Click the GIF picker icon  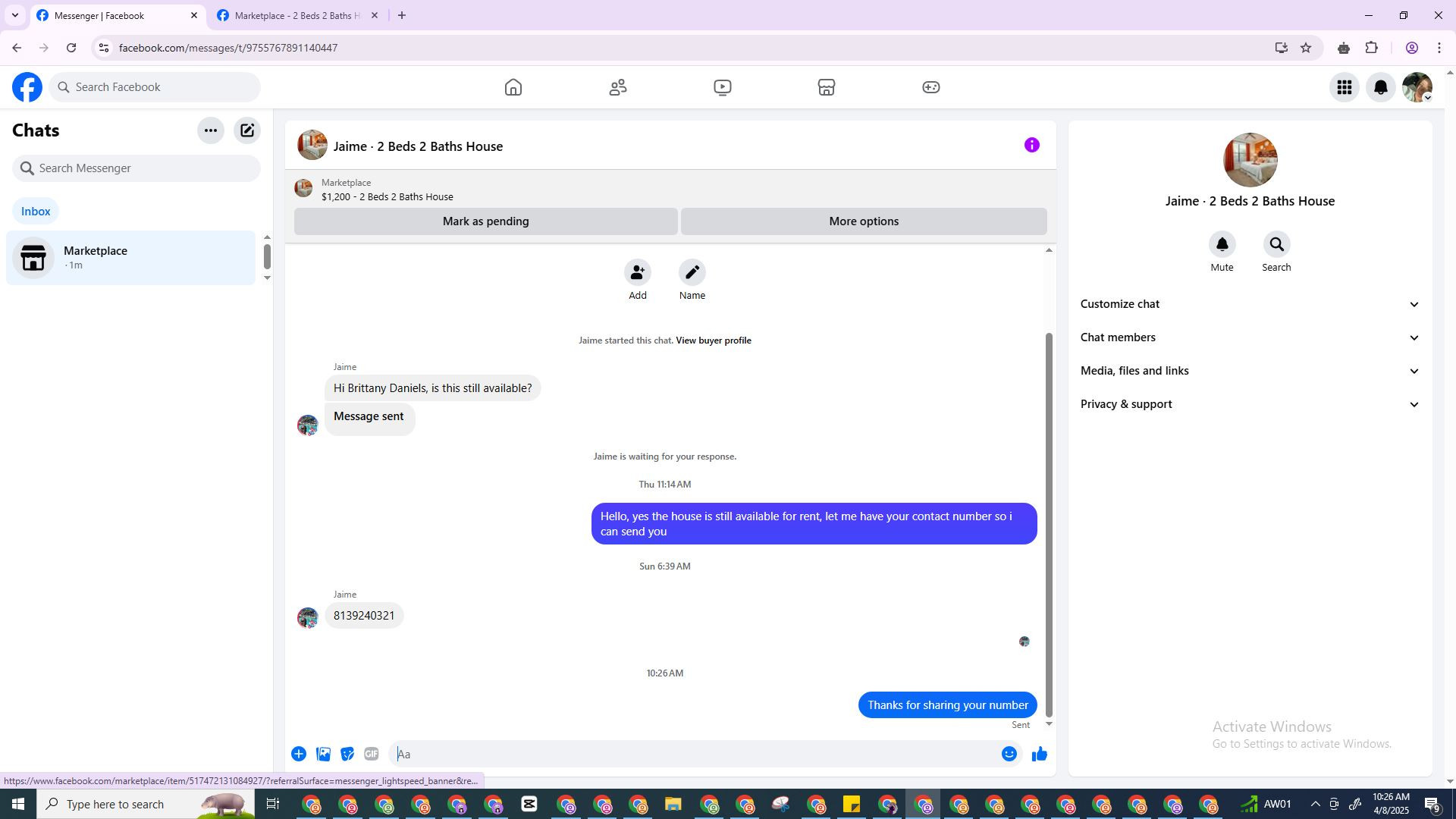[371, 754]
